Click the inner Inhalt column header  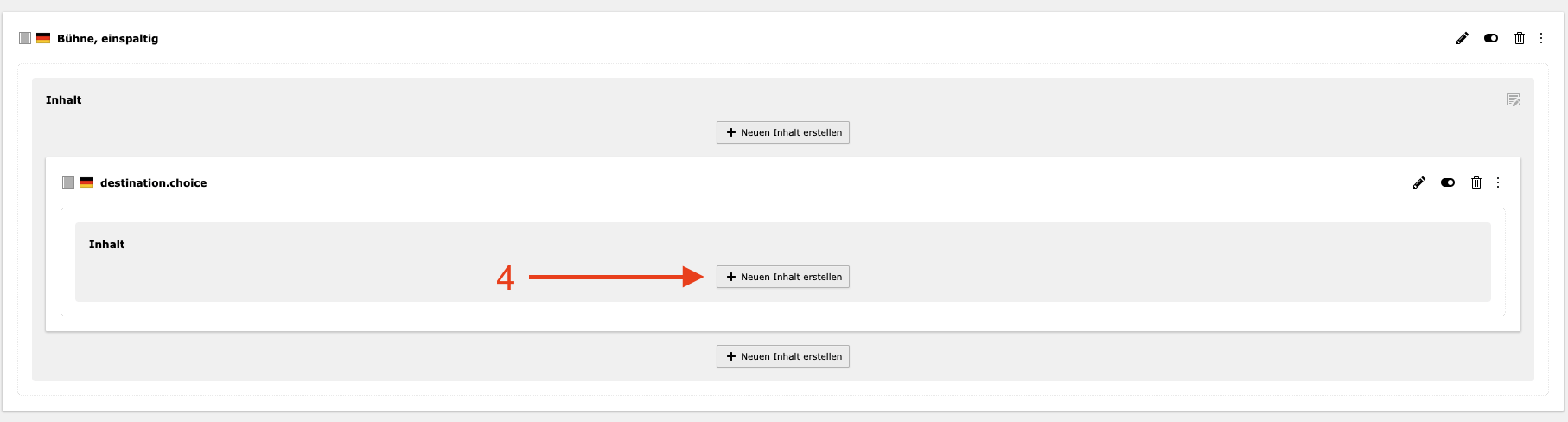tap(107, 245)
